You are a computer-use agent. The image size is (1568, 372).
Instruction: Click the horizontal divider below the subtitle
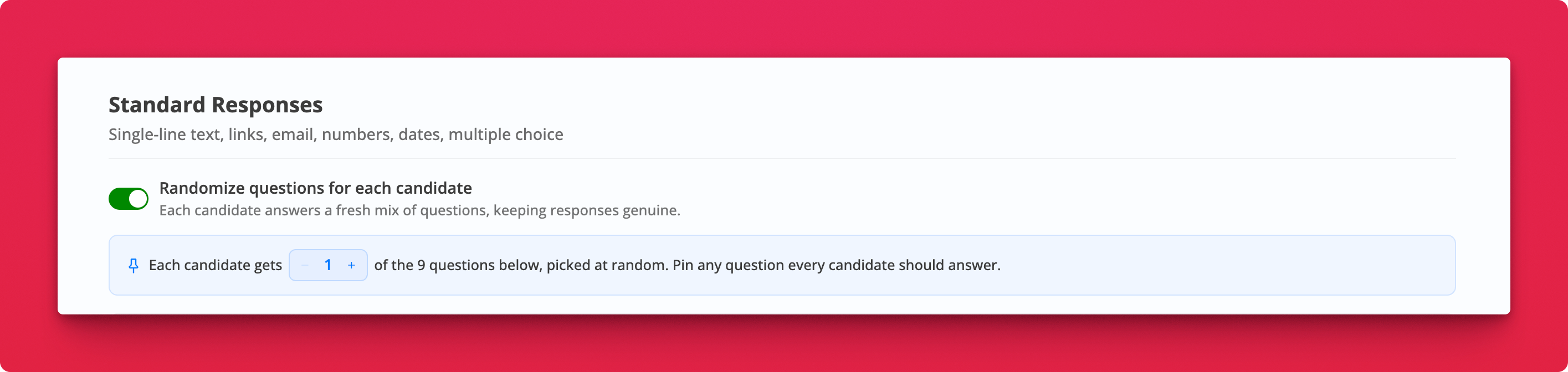coord(782,158)
